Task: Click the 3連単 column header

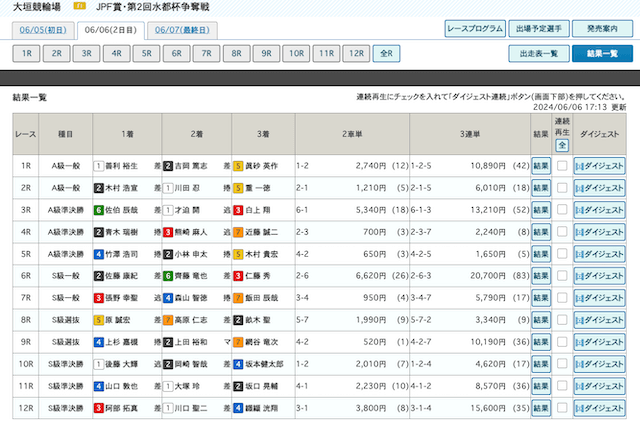Action: pyautogui.click(x=470, y=134)
